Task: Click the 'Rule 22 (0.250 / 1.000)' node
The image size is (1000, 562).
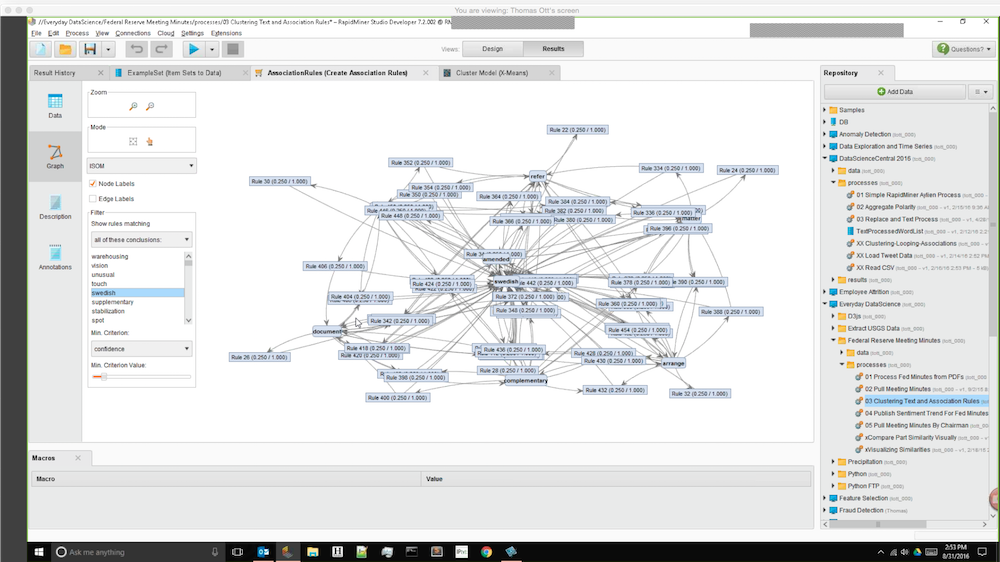Action: [578, 129]
